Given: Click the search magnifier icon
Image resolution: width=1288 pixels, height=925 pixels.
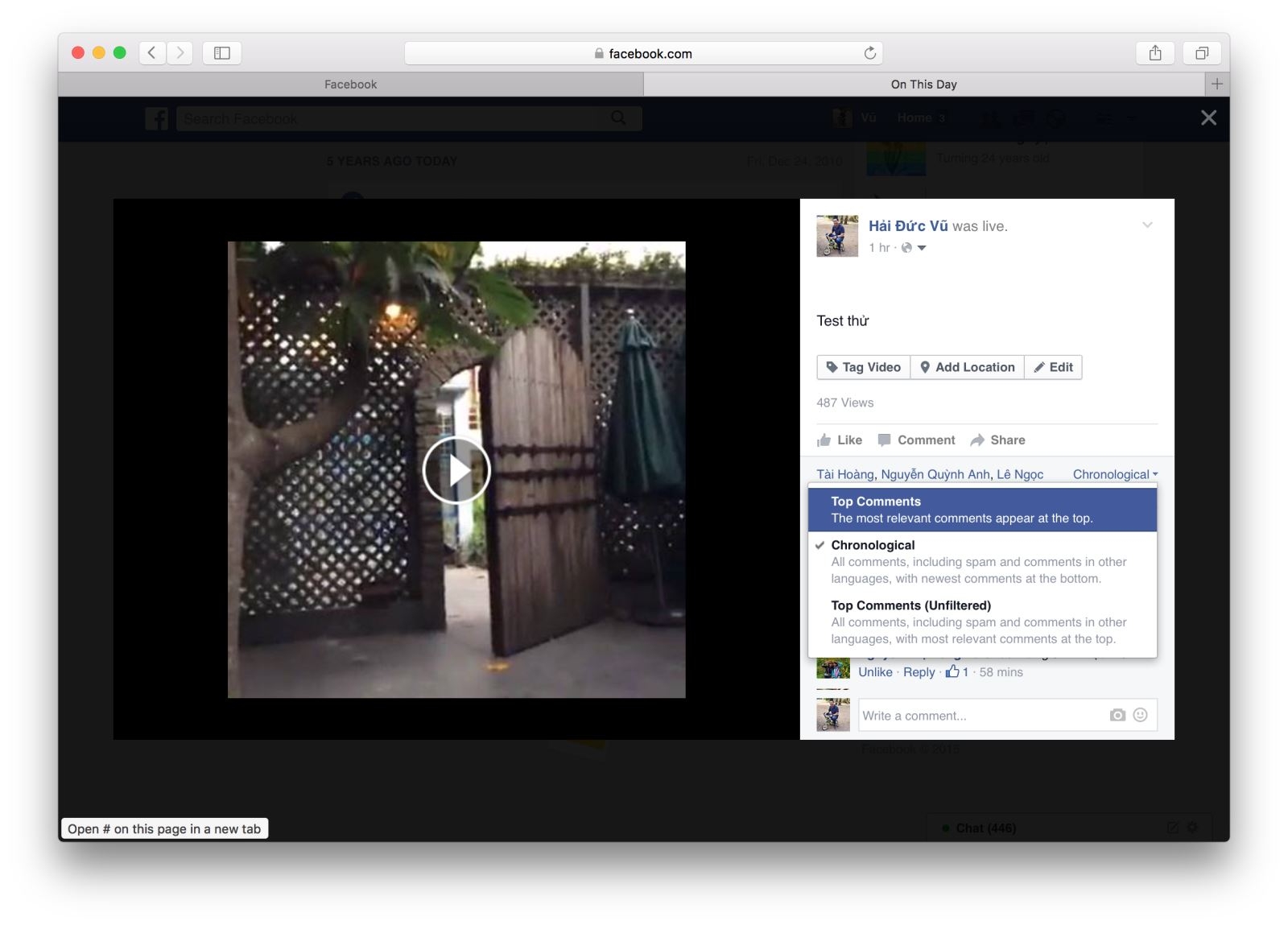Looking at the screenshot, I should click(618, 118).
